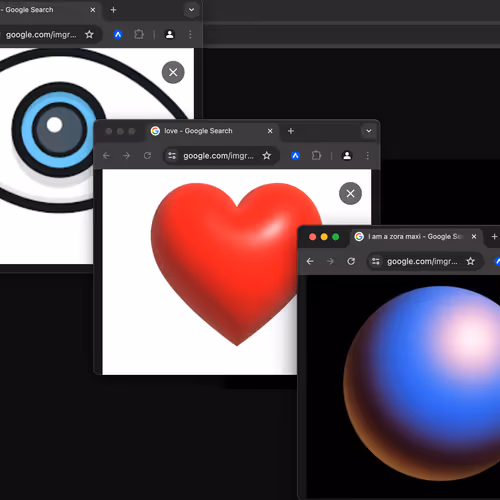Image resolution: width=500 pixels, height=500 pixels.
Task: Click the blue extension icon in the love window
Action: 295,156
